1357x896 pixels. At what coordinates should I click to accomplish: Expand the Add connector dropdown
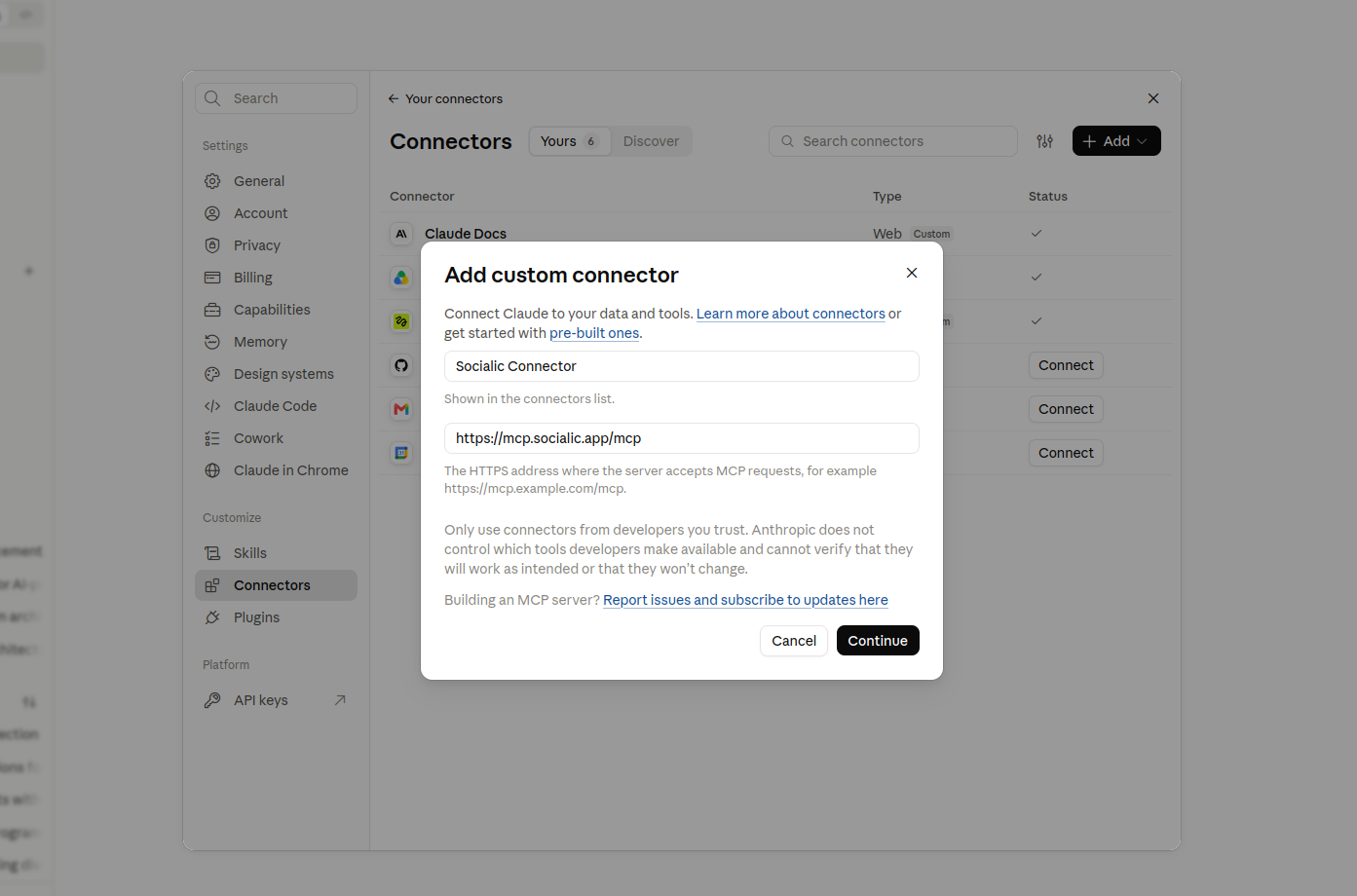1116,141
